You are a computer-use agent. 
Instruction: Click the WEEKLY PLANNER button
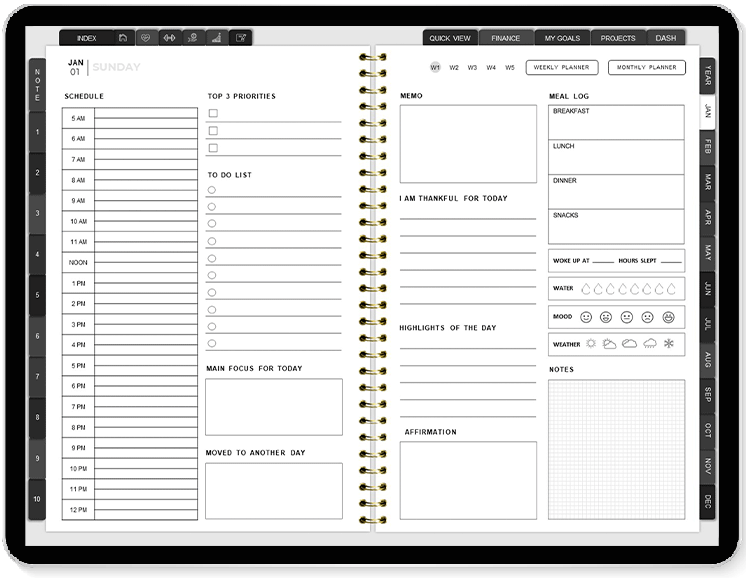click(x=562, y=68)
